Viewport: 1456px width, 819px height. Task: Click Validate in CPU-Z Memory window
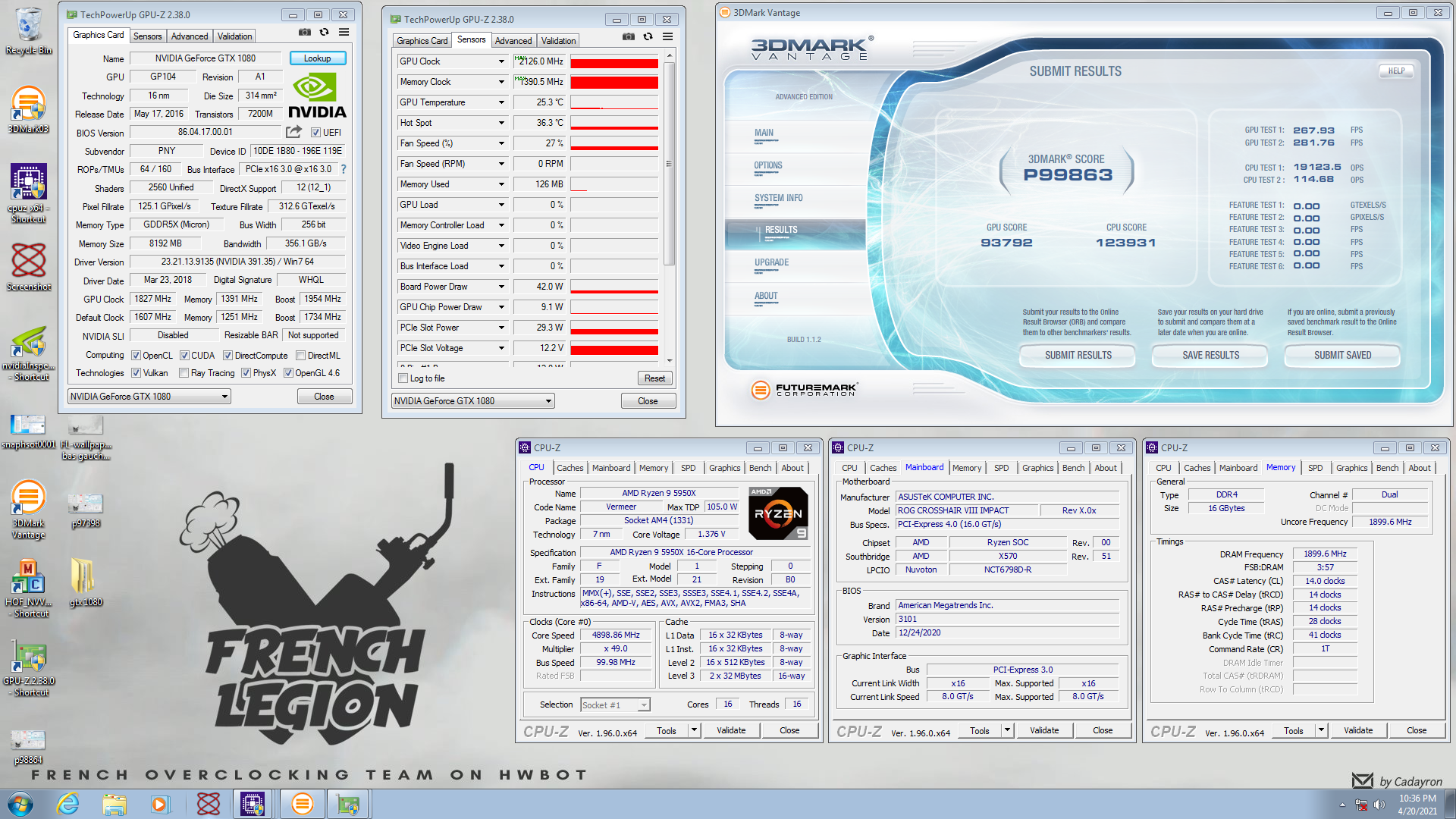1357,730
